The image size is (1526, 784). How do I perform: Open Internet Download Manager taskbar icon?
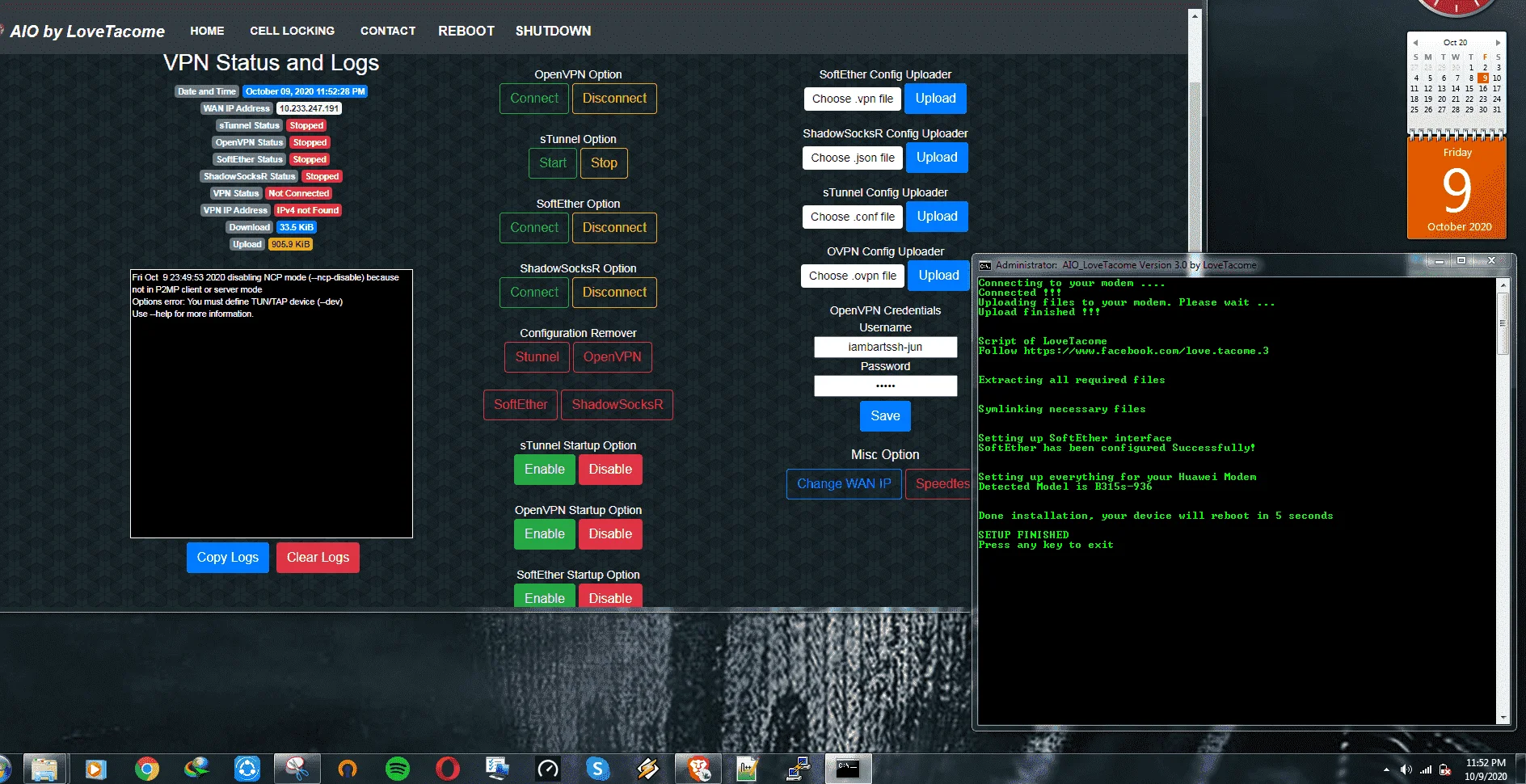(196, 769)
